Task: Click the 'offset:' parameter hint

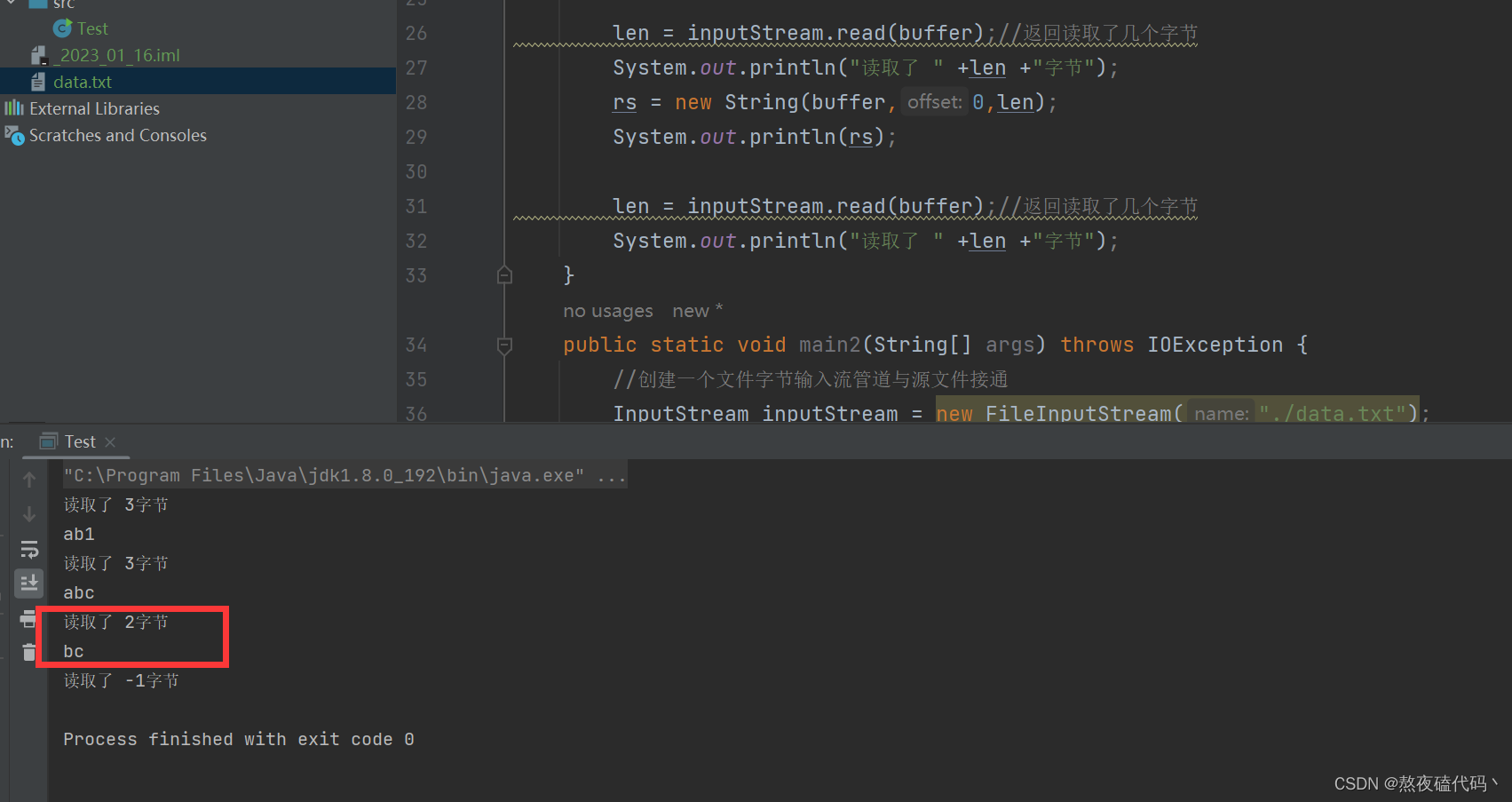Action: 935,102
